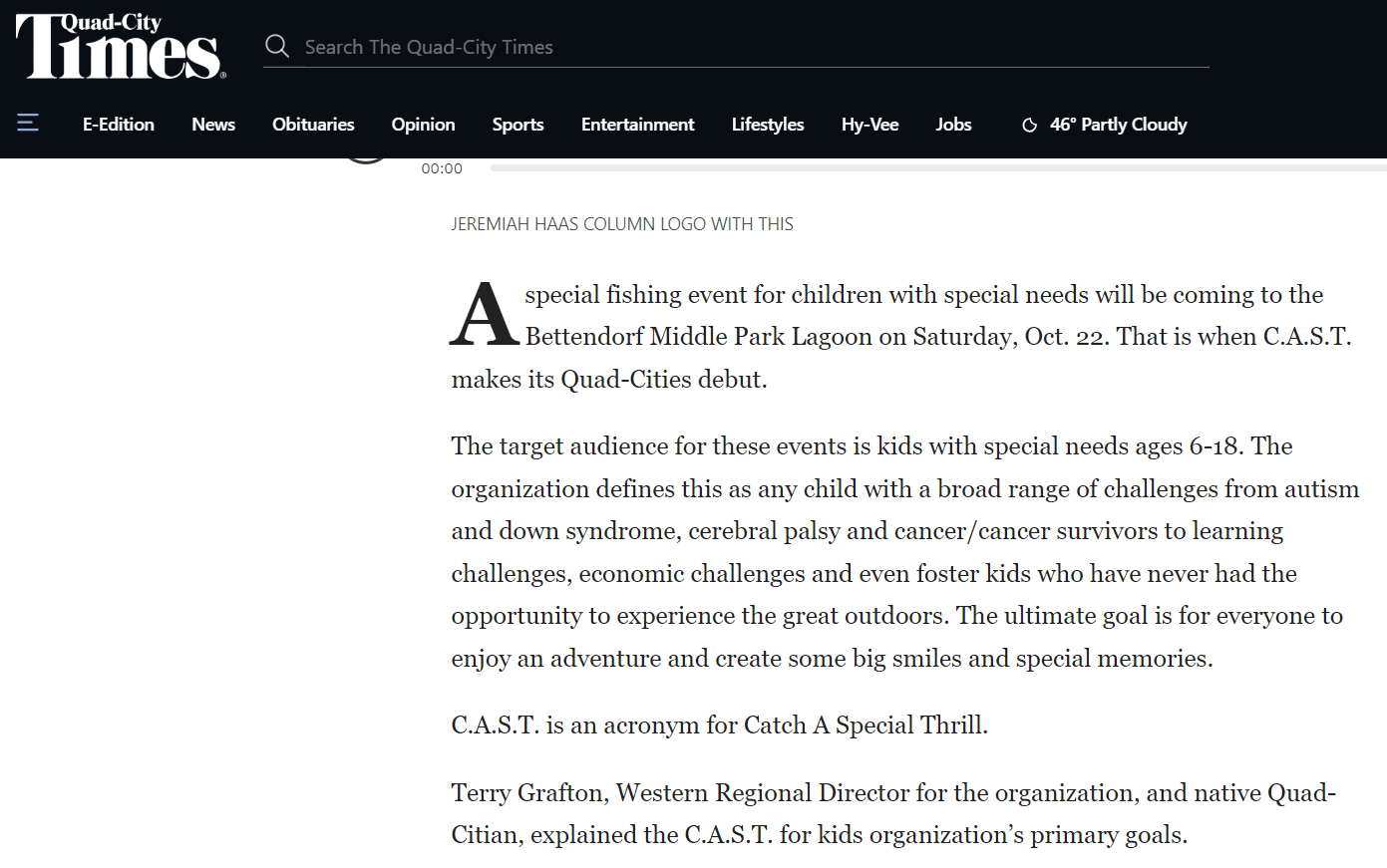This screenshot has width=1387, height=868.
Task: Click the large drop-cap letter A
Action: 485,314
